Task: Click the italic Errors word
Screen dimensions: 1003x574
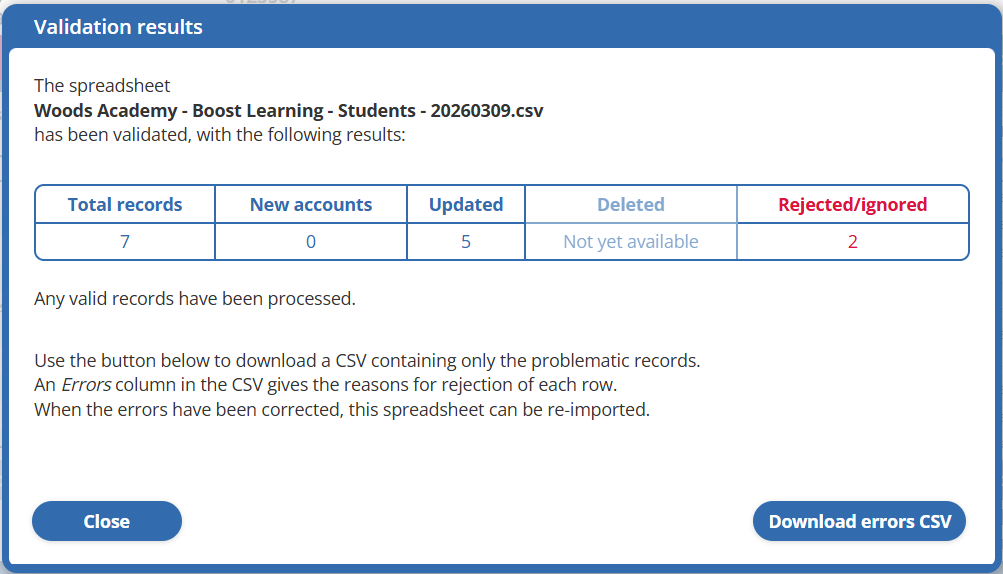Action: tap(86, 385)
